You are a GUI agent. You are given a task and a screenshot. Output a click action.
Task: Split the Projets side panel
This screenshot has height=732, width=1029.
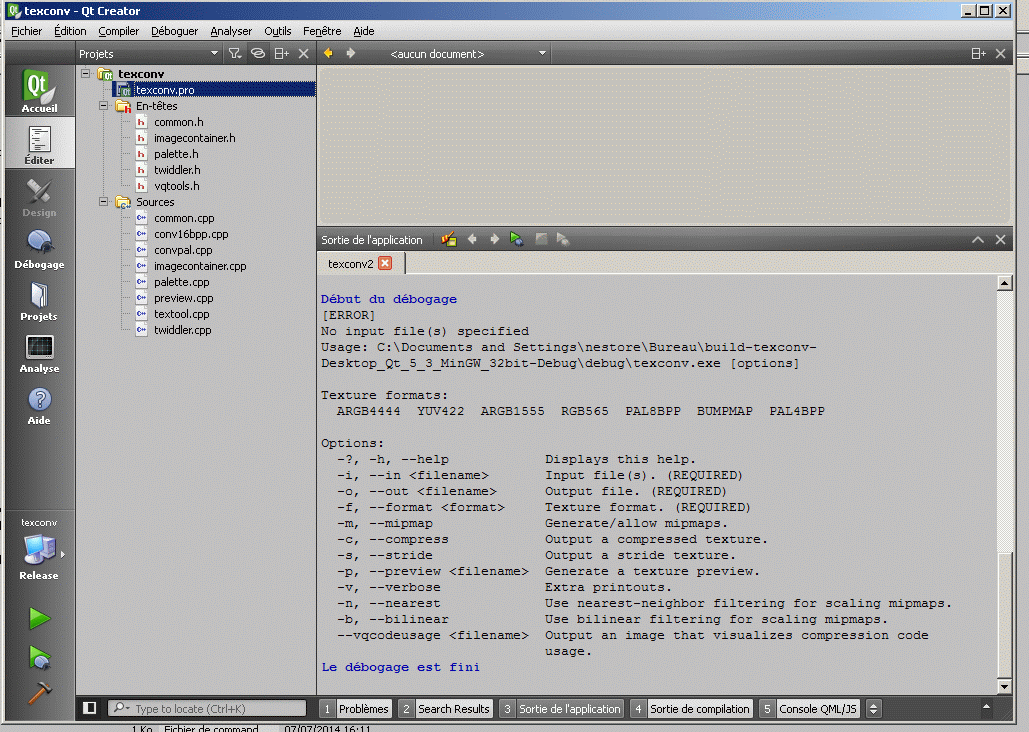[x=281, y=54]
